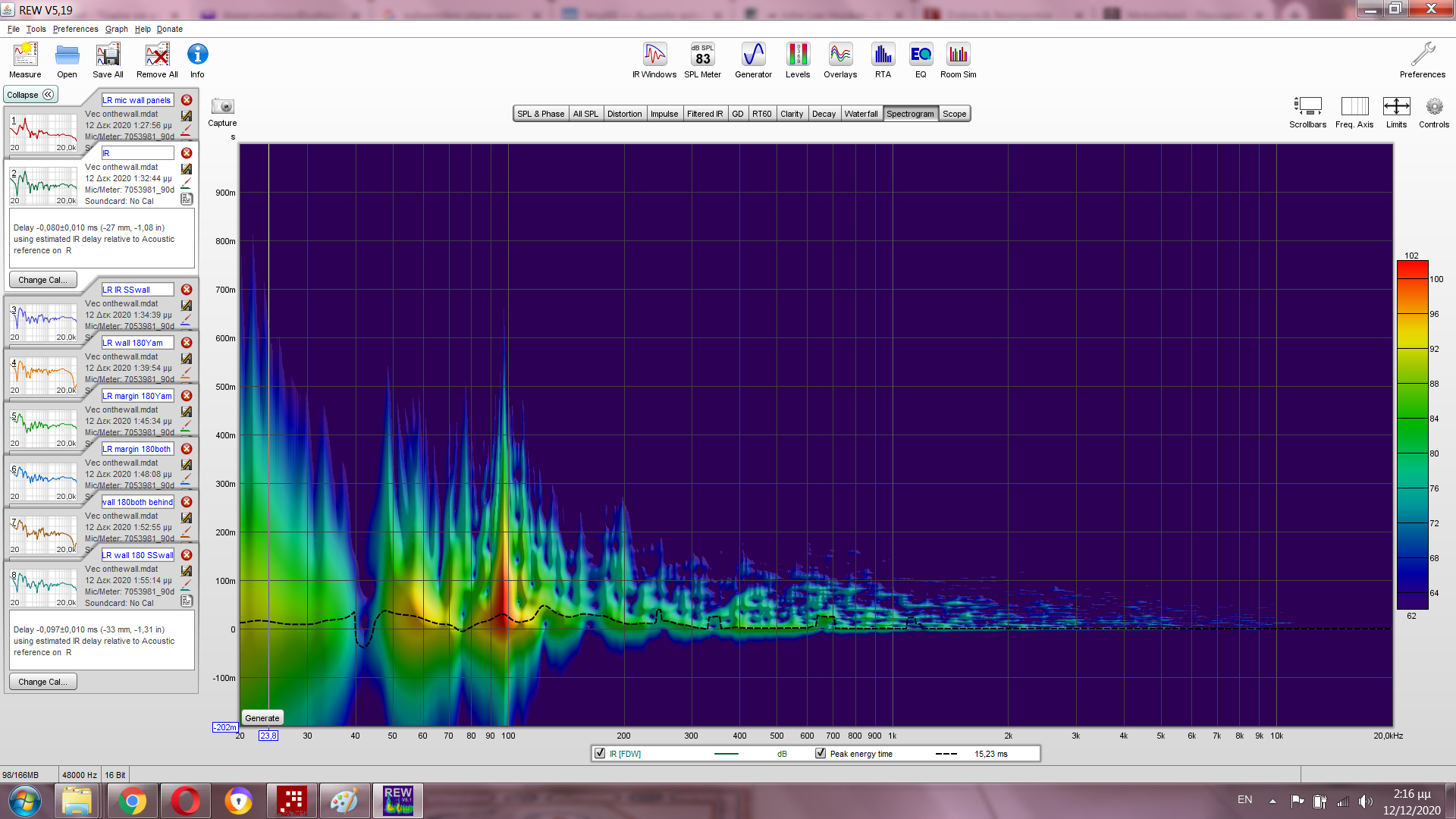Switch to Clarity tab

[x=792, y=114]
